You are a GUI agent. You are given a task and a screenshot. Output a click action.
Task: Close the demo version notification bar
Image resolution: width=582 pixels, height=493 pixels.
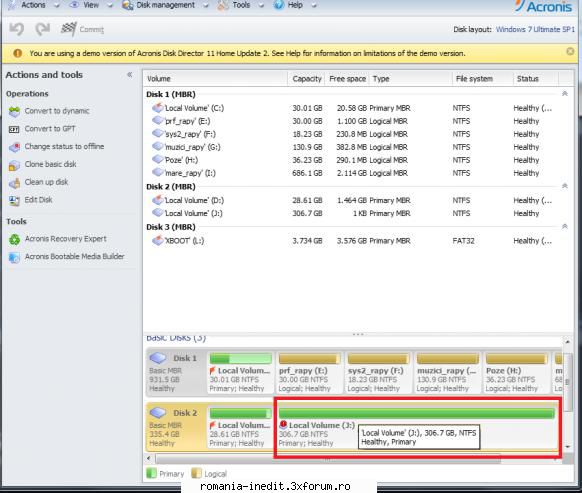click(570, 52)
